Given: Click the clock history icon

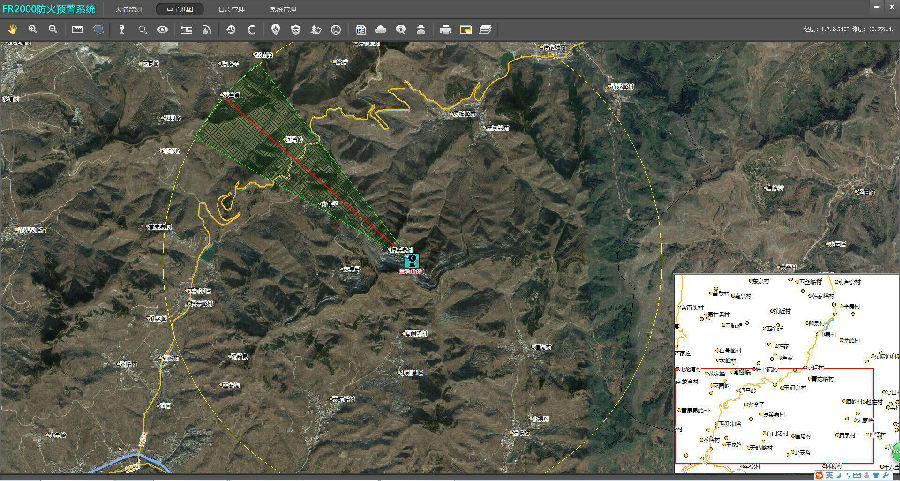Looking at the screenshot, I should 230,30.
